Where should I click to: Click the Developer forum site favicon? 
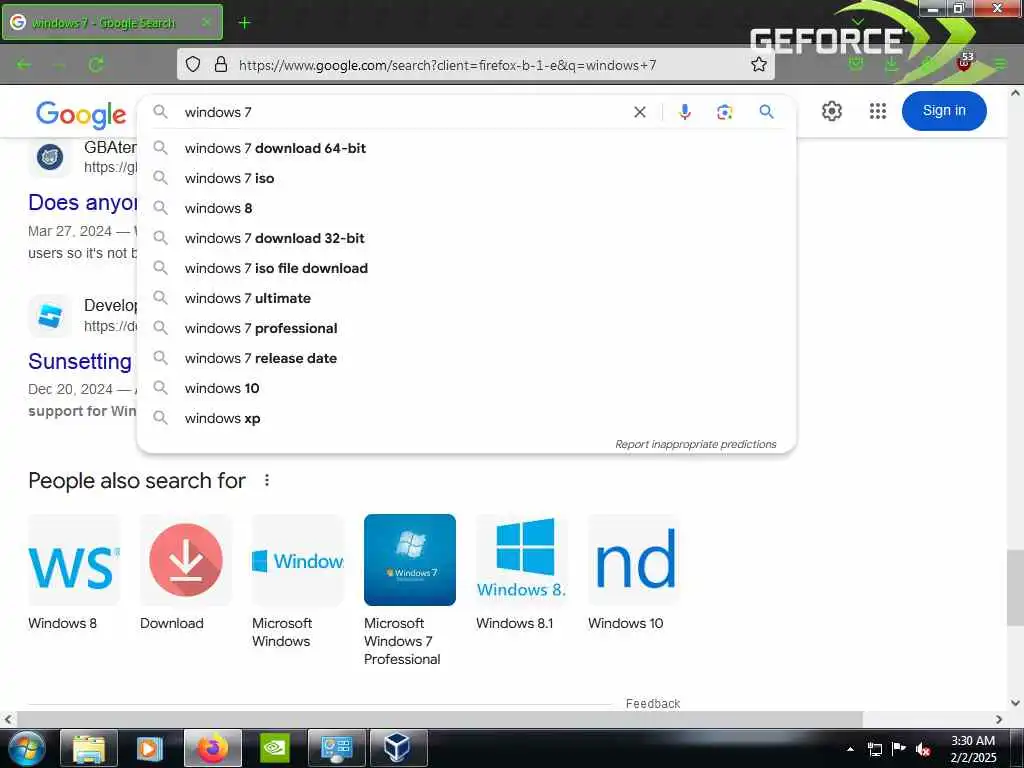(50, 316)
